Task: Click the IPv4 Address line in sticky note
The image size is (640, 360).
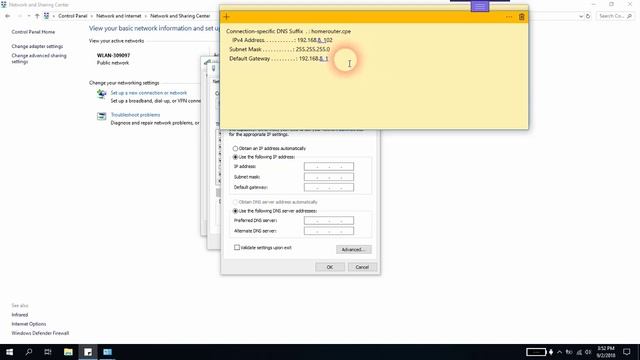Action: [282, 40]
